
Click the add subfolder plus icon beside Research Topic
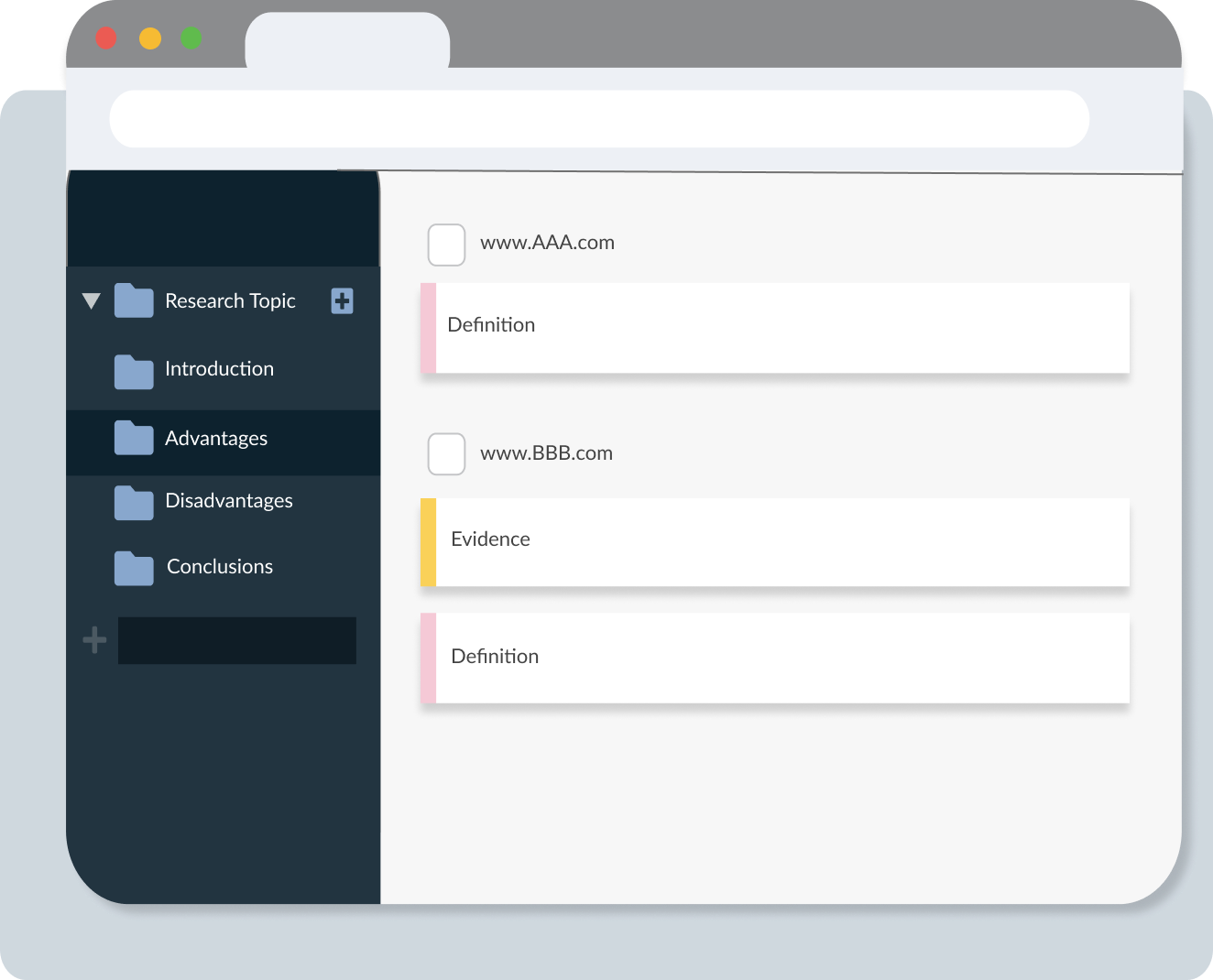pyautogui.click(x=342, y=300)
